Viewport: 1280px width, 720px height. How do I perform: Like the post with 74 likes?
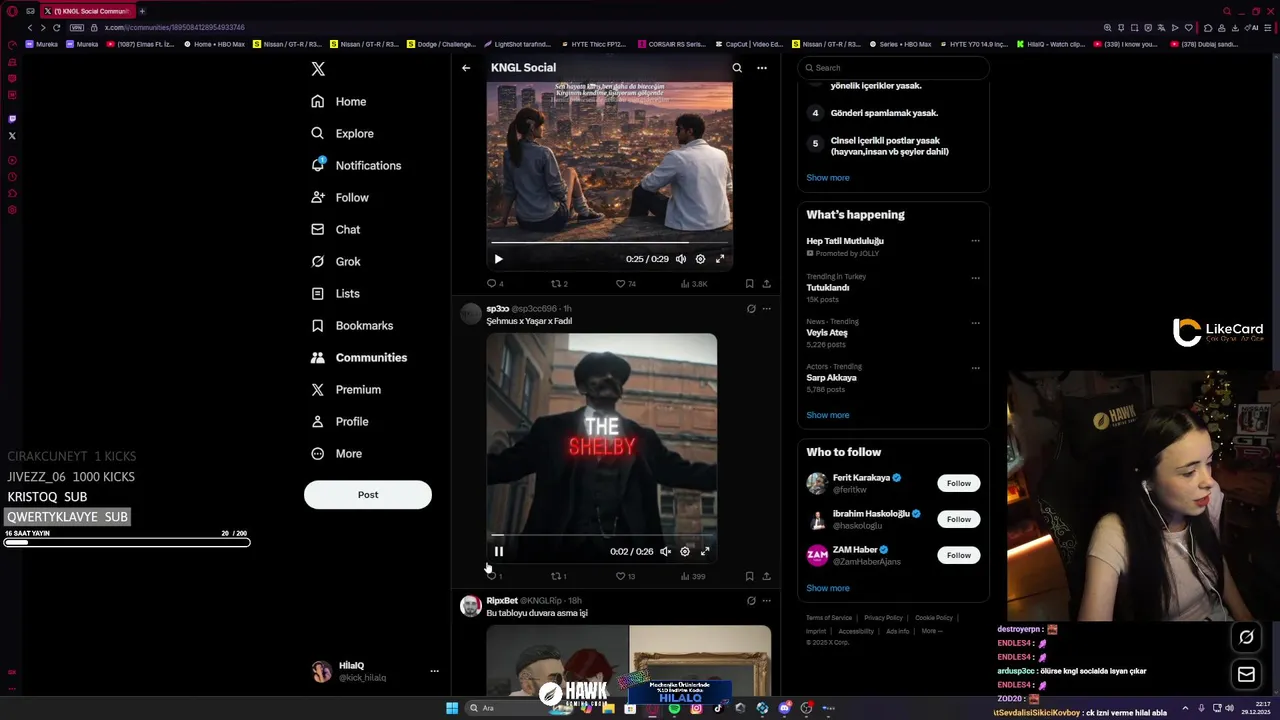(625, 284)
